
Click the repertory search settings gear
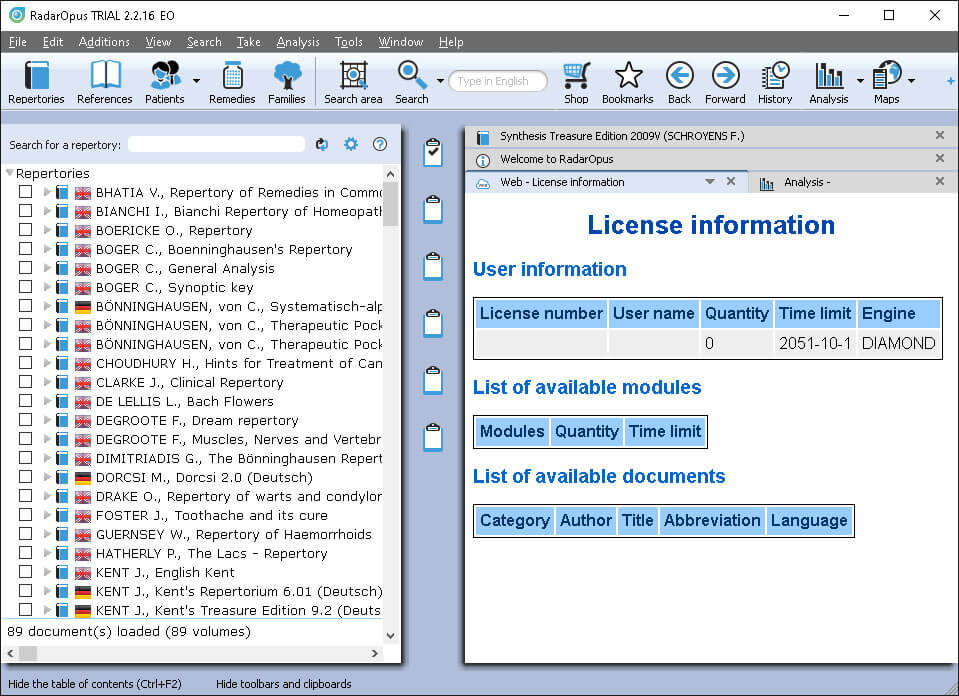(x=351, y=144)
